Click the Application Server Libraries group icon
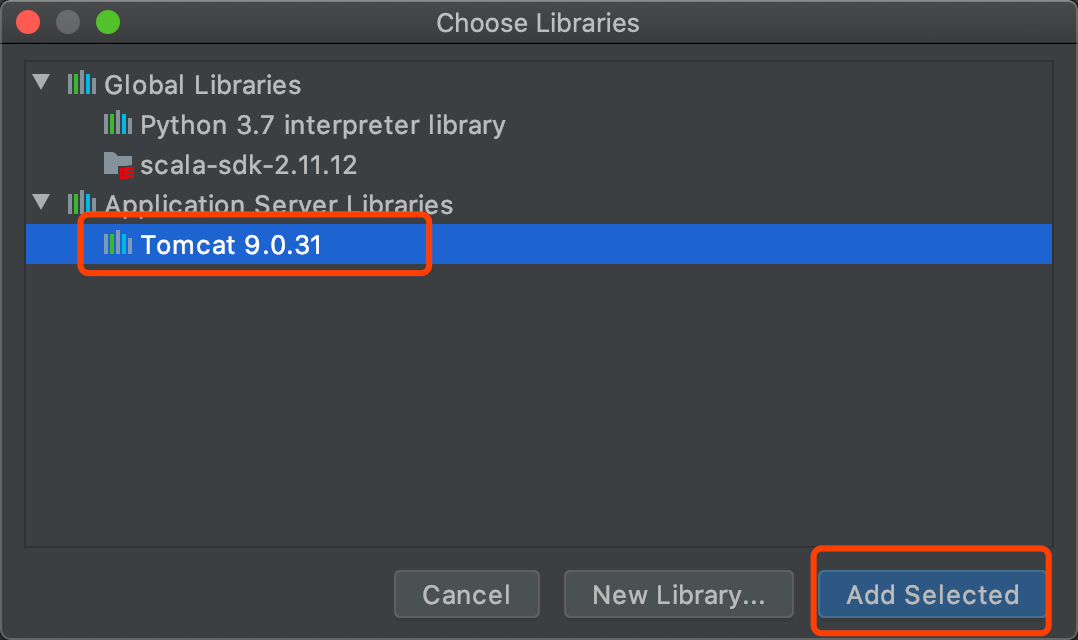Screen dimensions: 1078x640 81,203
